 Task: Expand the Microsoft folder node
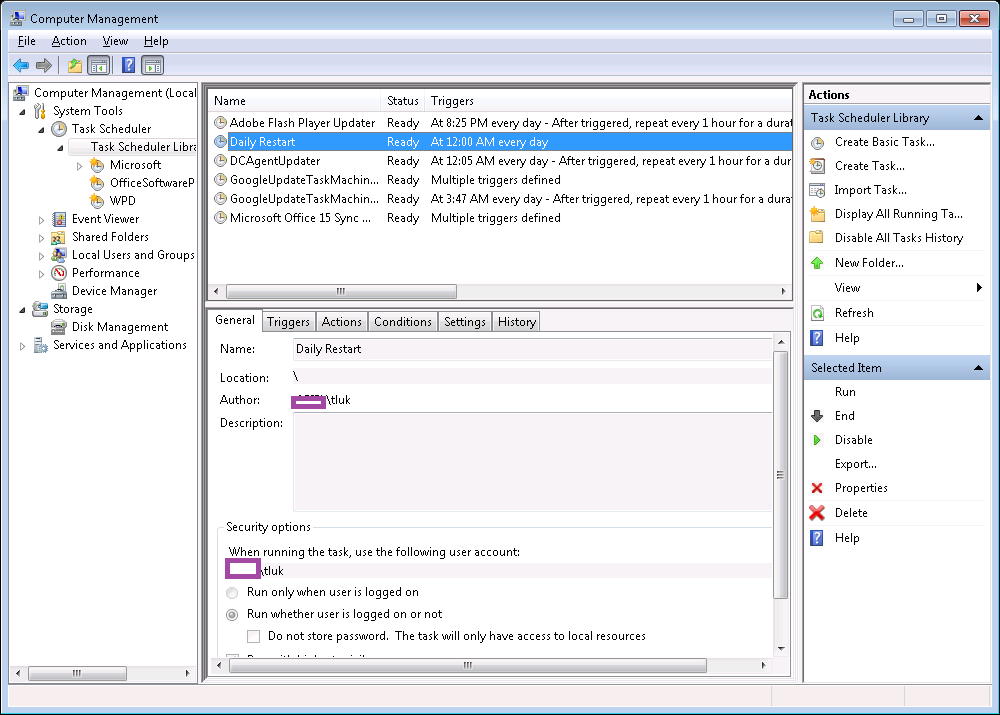[x=80, y=165]
